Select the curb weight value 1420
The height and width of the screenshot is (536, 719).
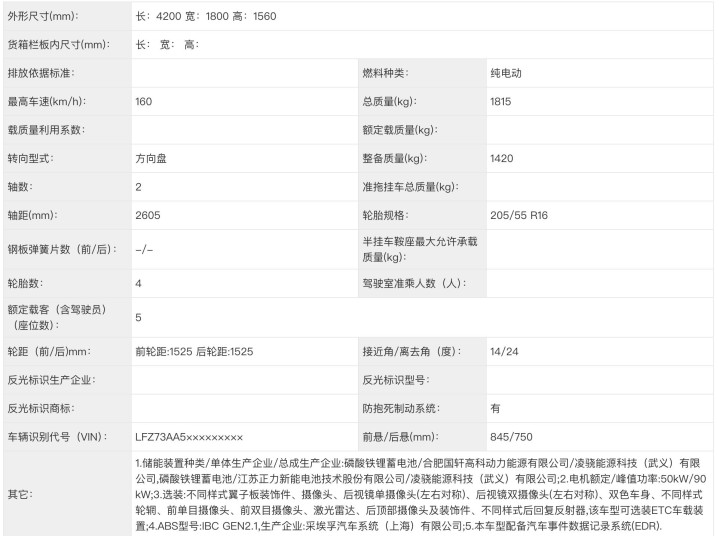point(502,159)
